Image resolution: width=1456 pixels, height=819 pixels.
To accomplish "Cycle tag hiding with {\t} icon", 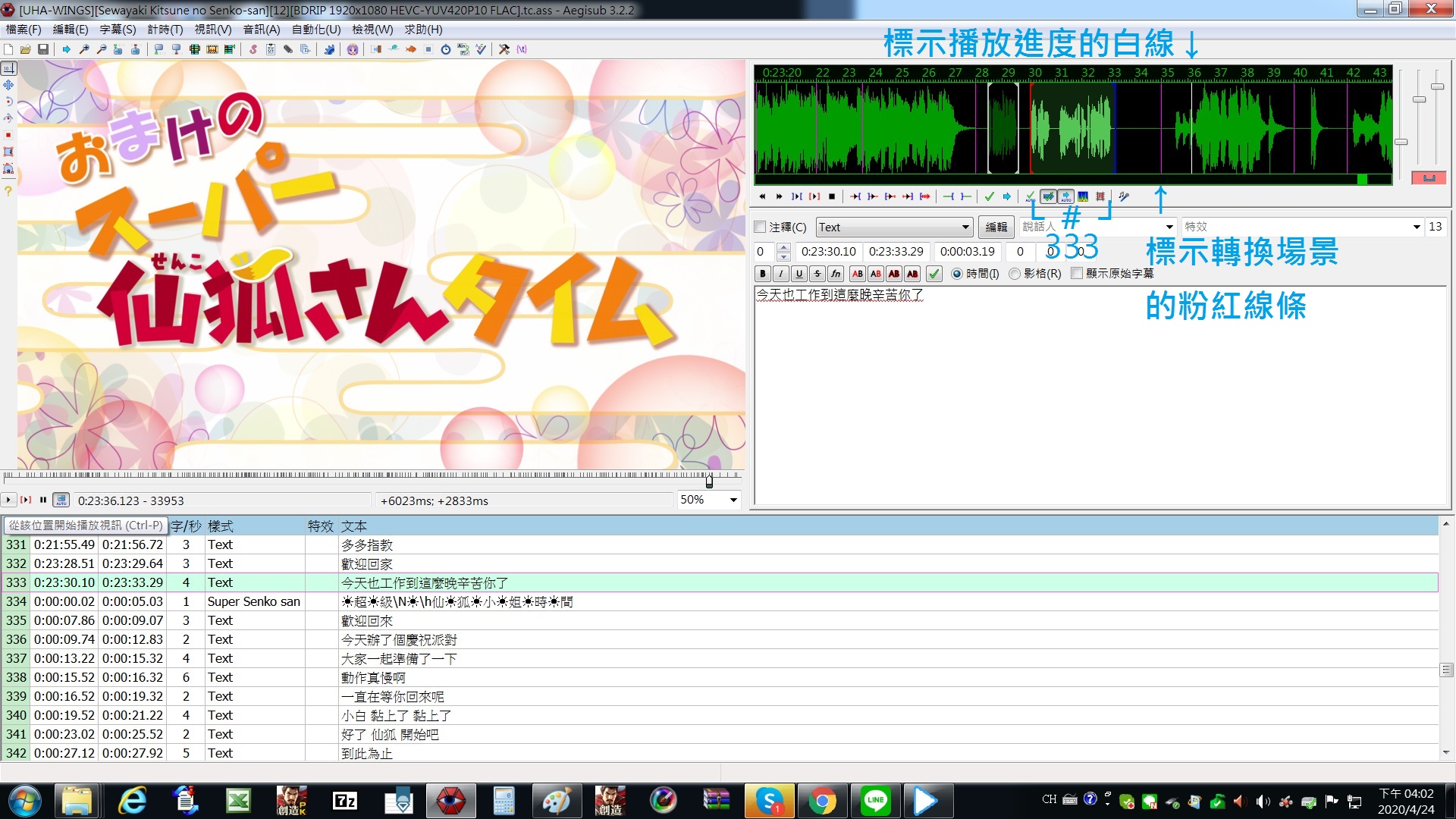I will click(x=522, y=49).
